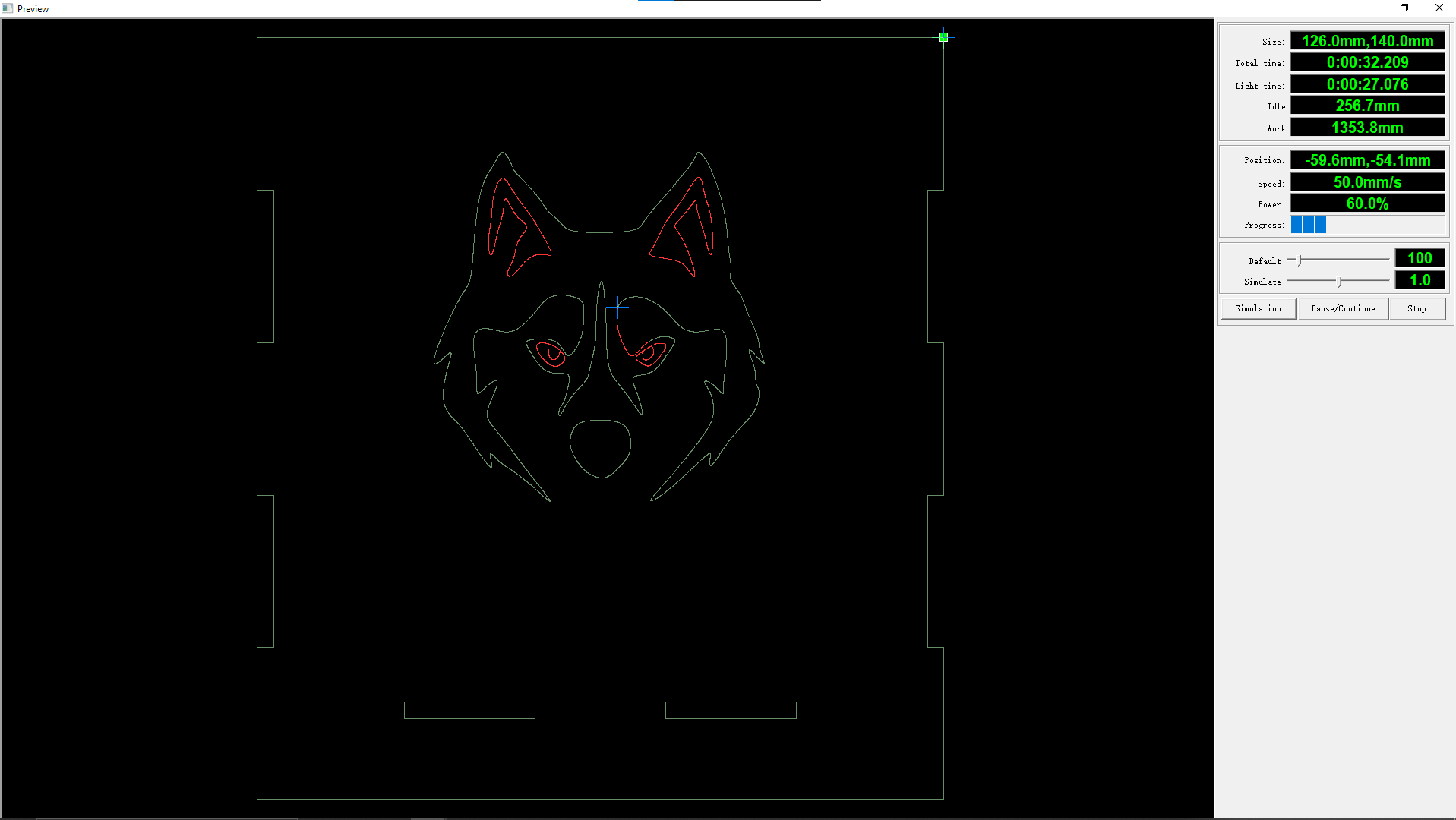Click the Size value 126.0mm,140.0mm
This screenshot has width=1456, height=820.
point(1367,41)
